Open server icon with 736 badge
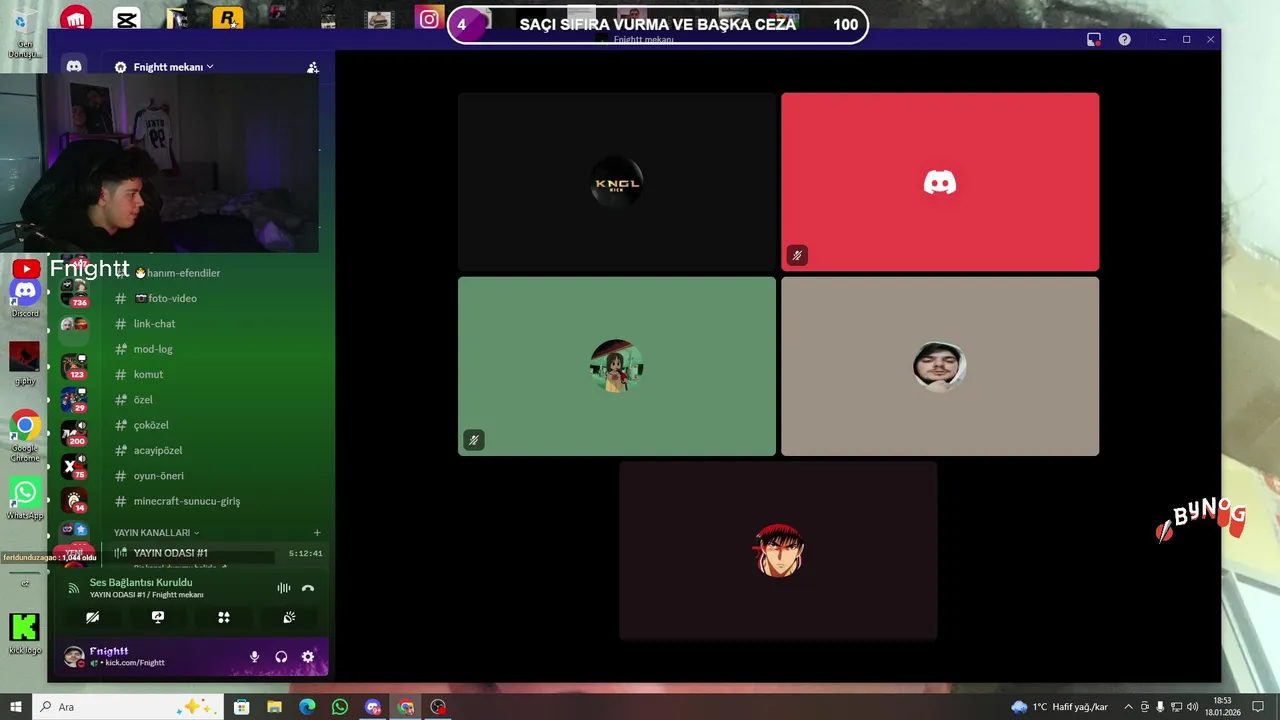 pos(74,293)
